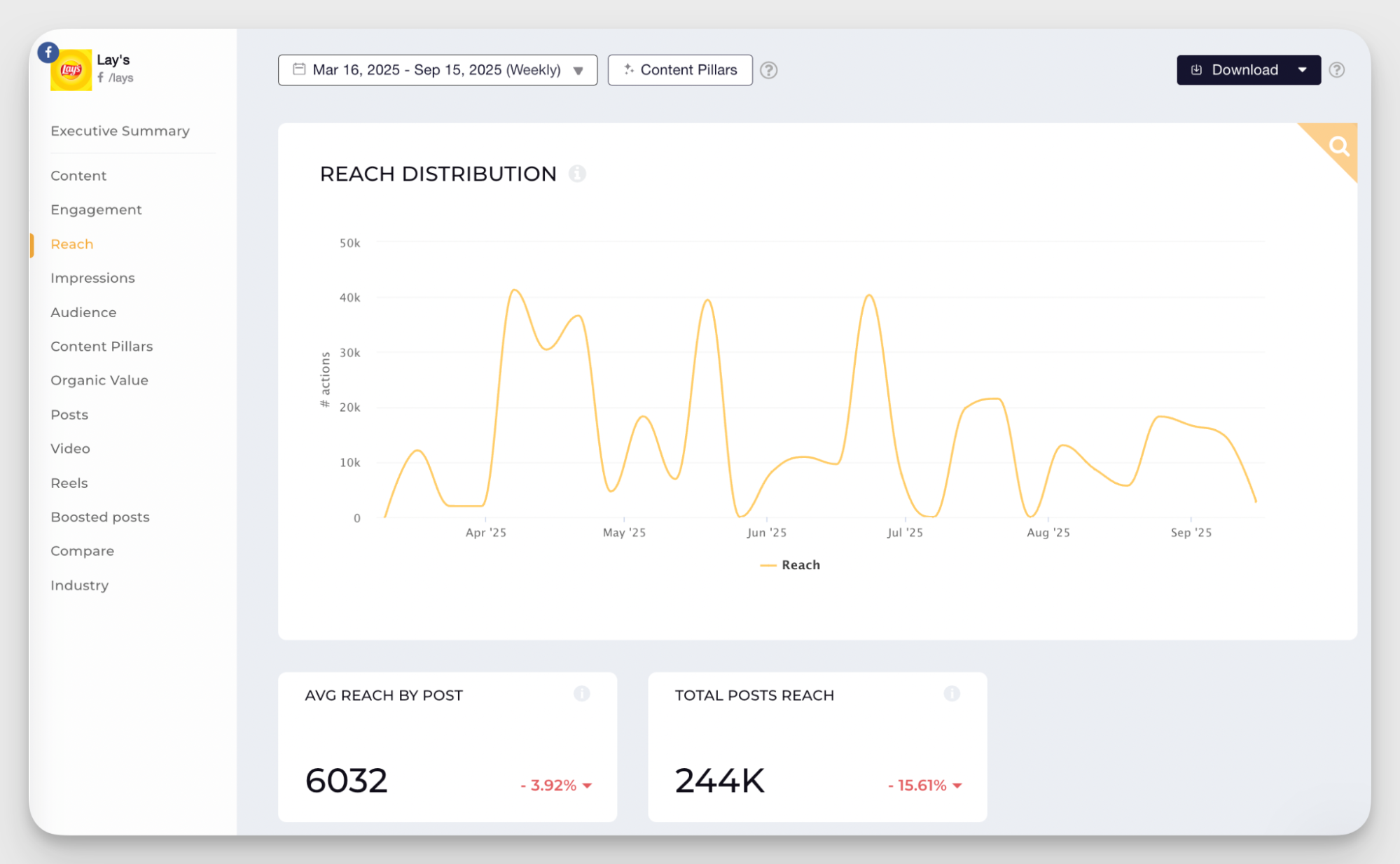Viewport: 1400px width, 864px height.
Task: Open the info icon on Avg Reach by Post
Action: (x=581, y=694)
